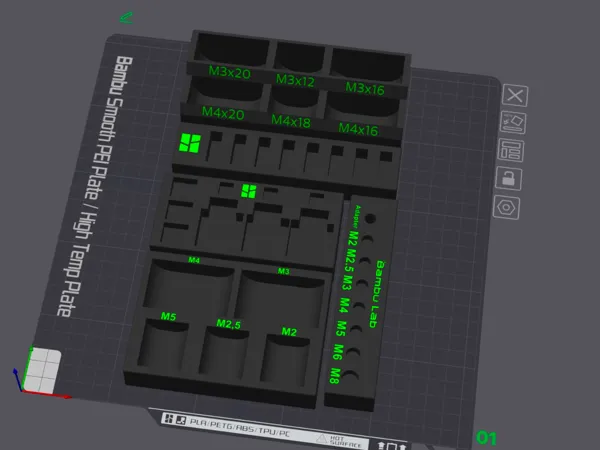This screenshot has height=450, width=600.
Task: Click the M8 label on the adapter strip
Action: [x=334, y=376]
